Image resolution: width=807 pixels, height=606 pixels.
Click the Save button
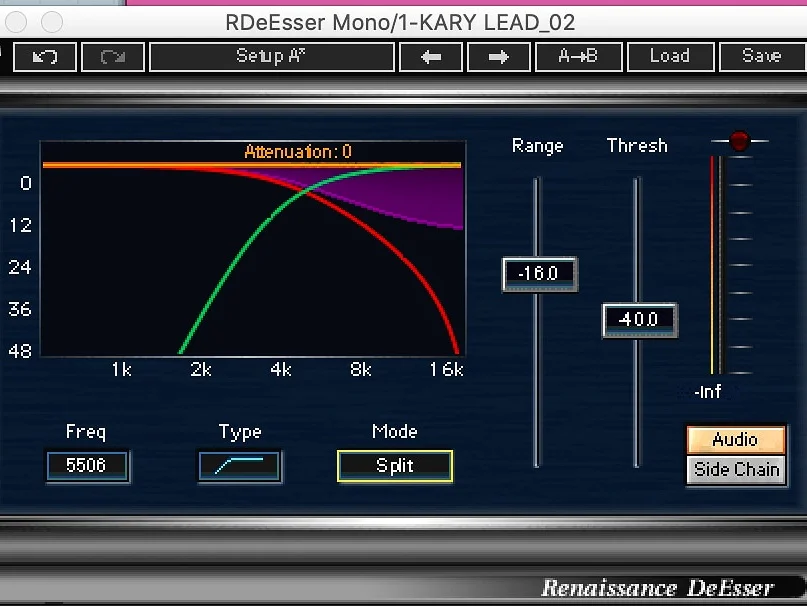(x=762, y=57)
